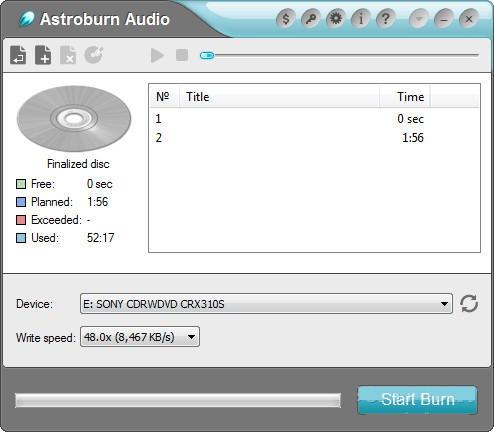This screenshot has width=494, height=432.
Task: Click the teal Used color swatch
Action: click(21, 238)
